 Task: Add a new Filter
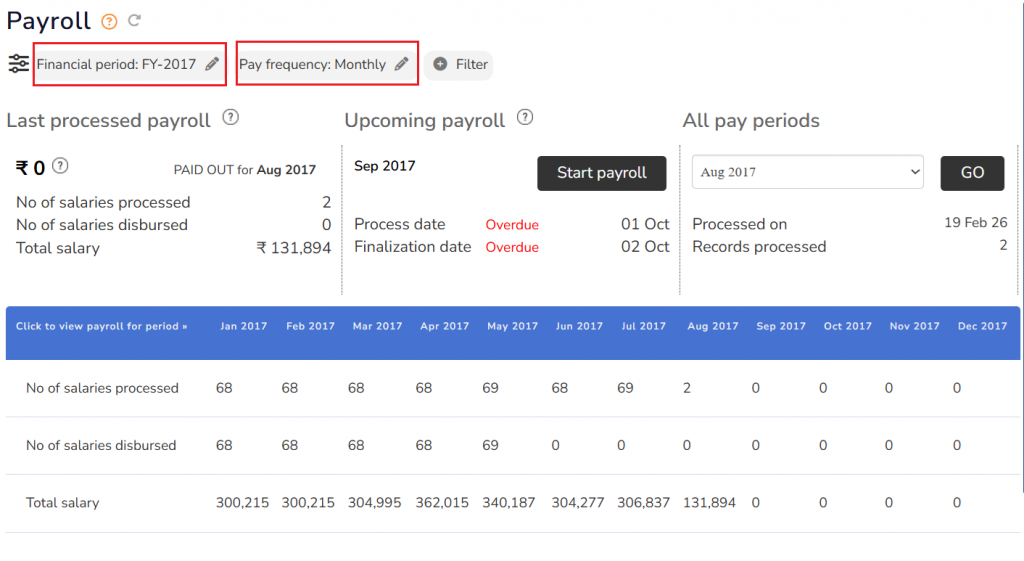pos(460,64)
